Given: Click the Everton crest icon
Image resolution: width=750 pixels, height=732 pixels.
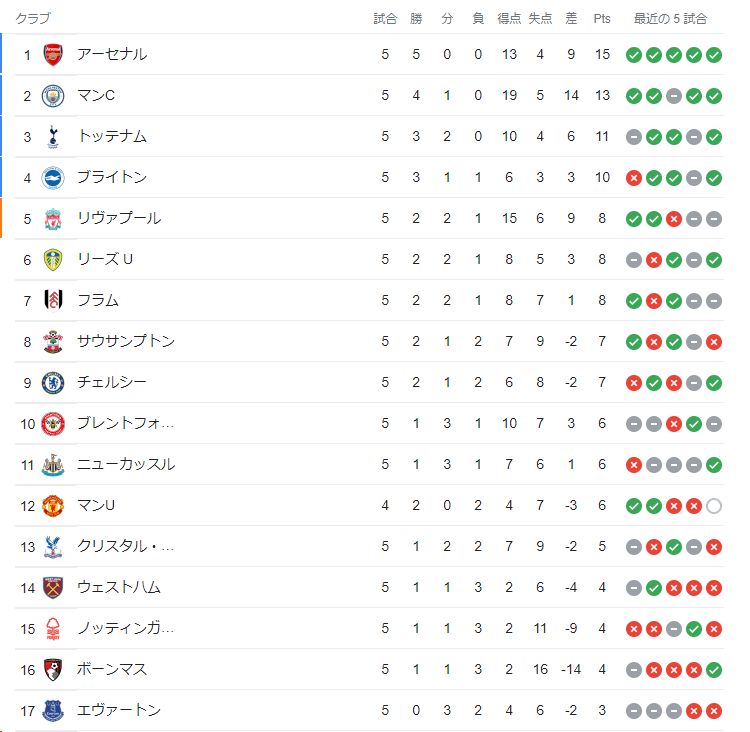Looking at the screenshot, I should [x=53, y=710].
